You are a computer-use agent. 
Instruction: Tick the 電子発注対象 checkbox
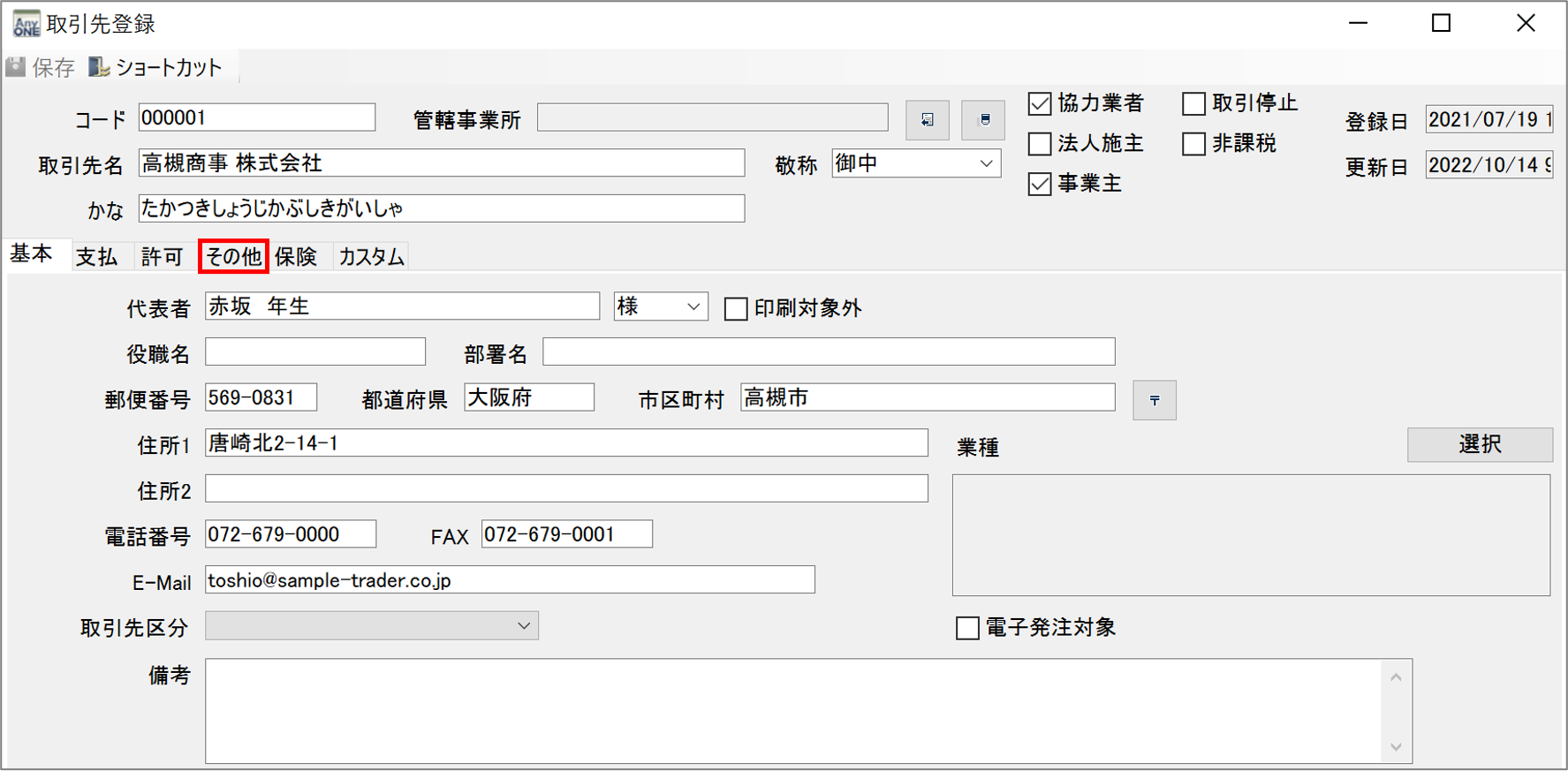coord(967,628)
